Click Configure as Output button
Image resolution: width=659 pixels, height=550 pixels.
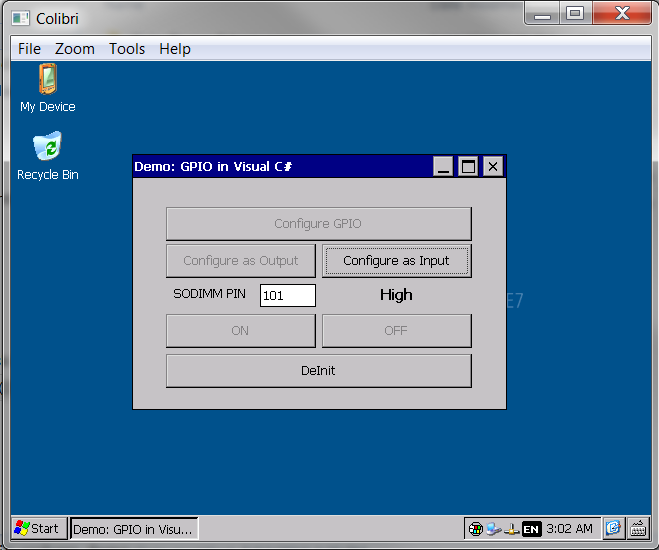coord(240,261)
